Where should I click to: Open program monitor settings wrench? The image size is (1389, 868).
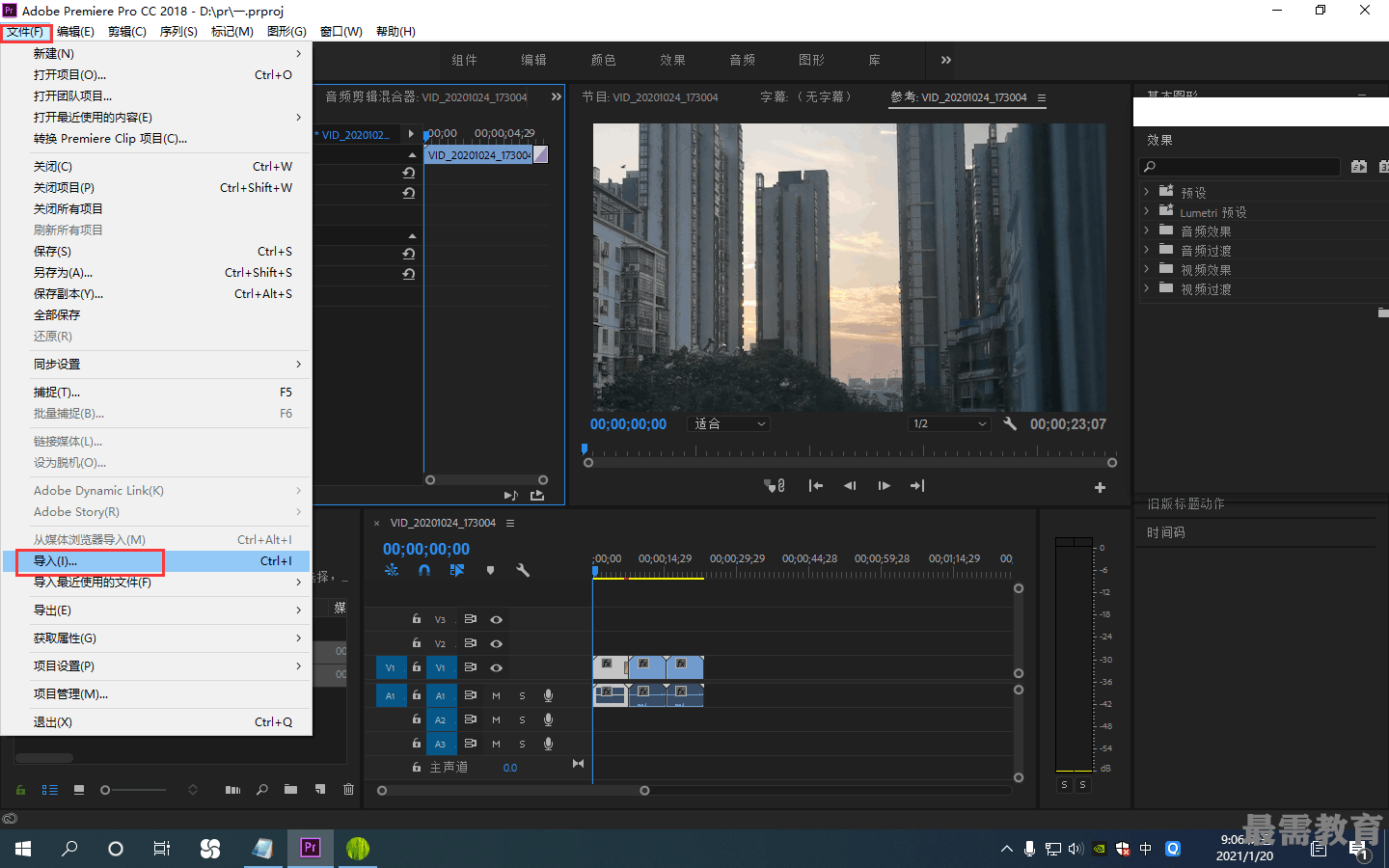(1010, 423)
